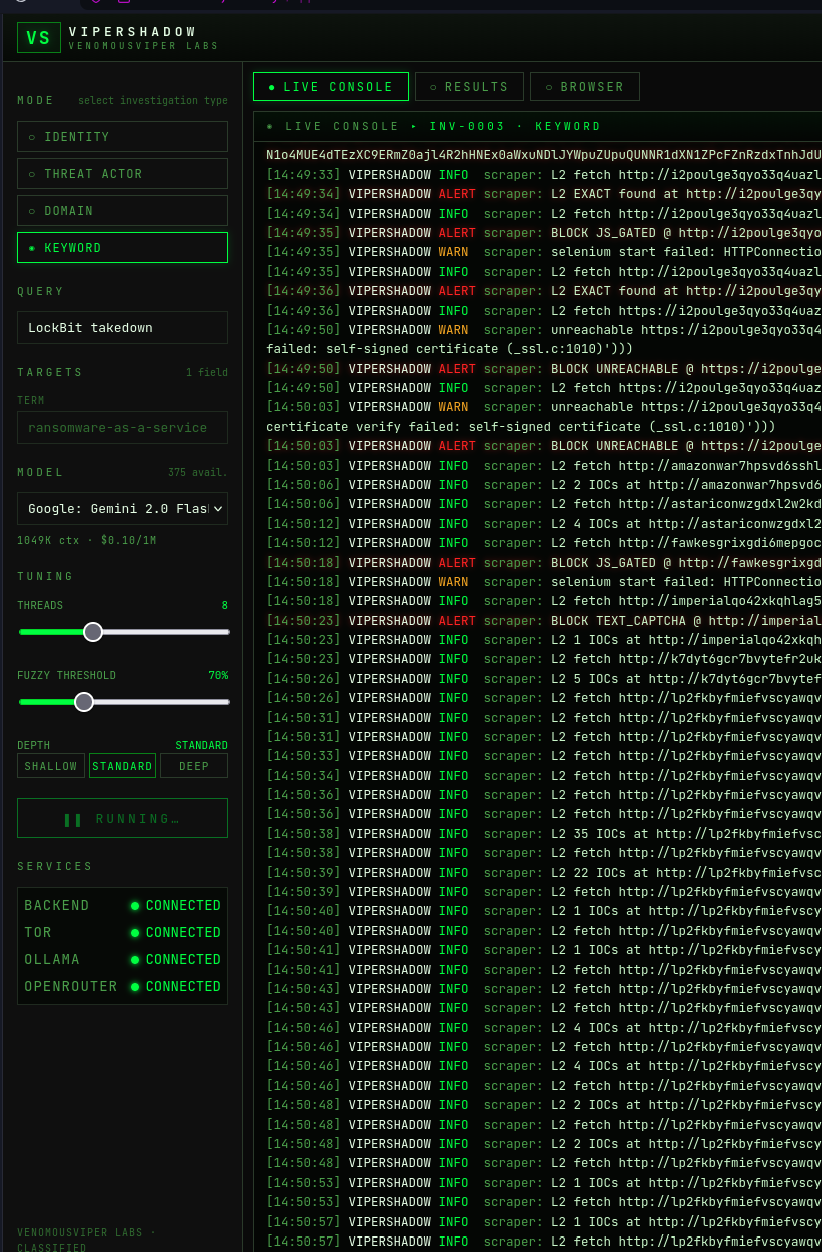Open the Results tab
Screen dimensions: 822x1252
pos(469,87)
